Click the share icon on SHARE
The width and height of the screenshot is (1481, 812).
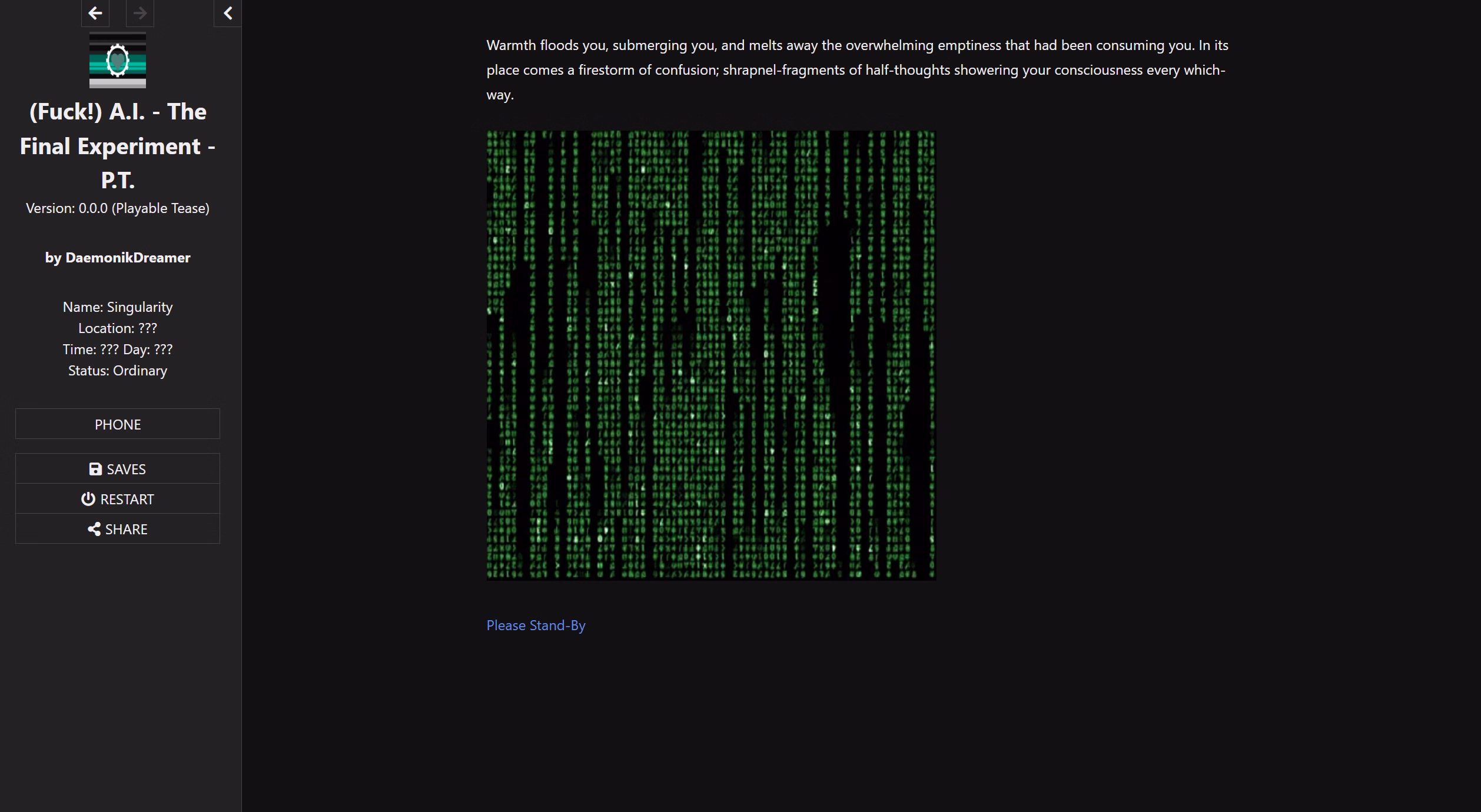pos(94,529)
